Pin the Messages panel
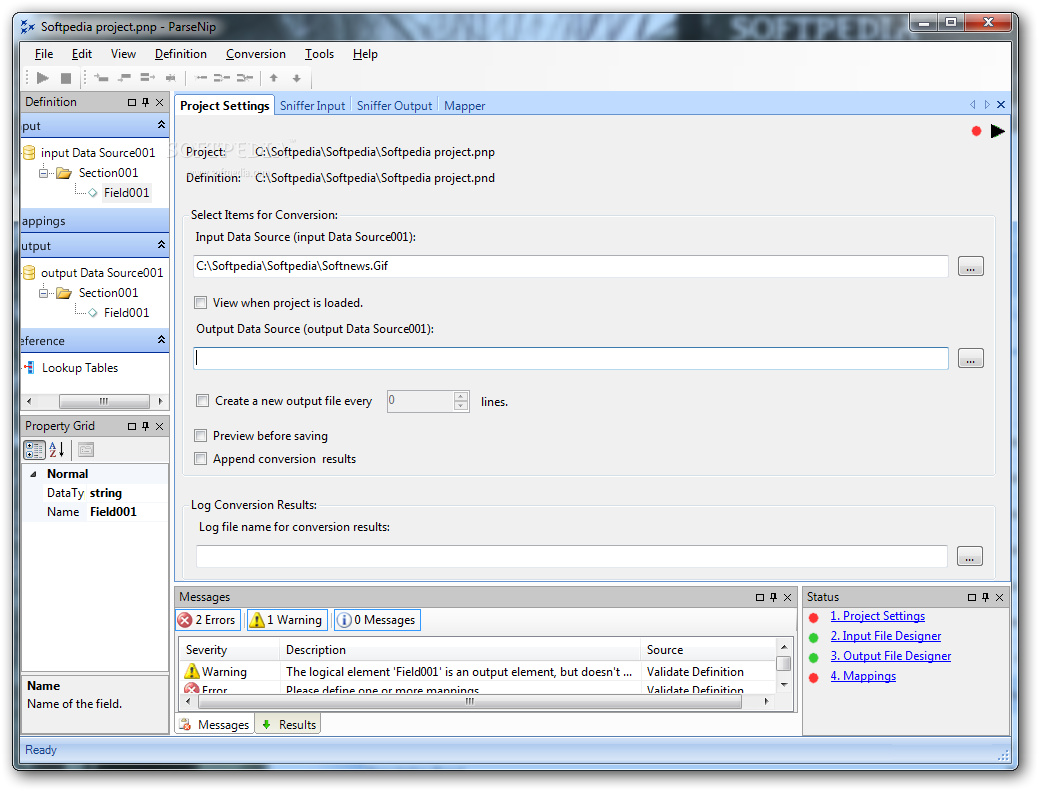This screenshot has width=1039, height=791. click(x=773, y=597)
